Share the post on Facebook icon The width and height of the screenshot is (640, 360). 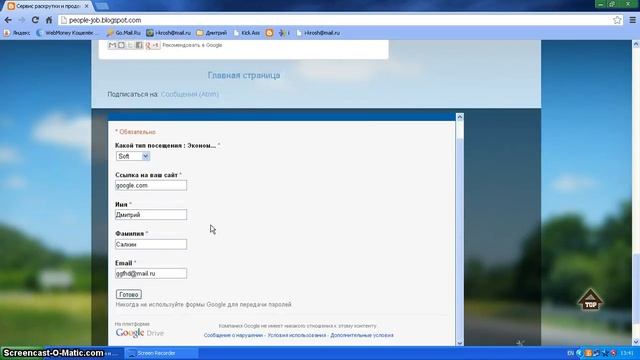coord(139,45)
